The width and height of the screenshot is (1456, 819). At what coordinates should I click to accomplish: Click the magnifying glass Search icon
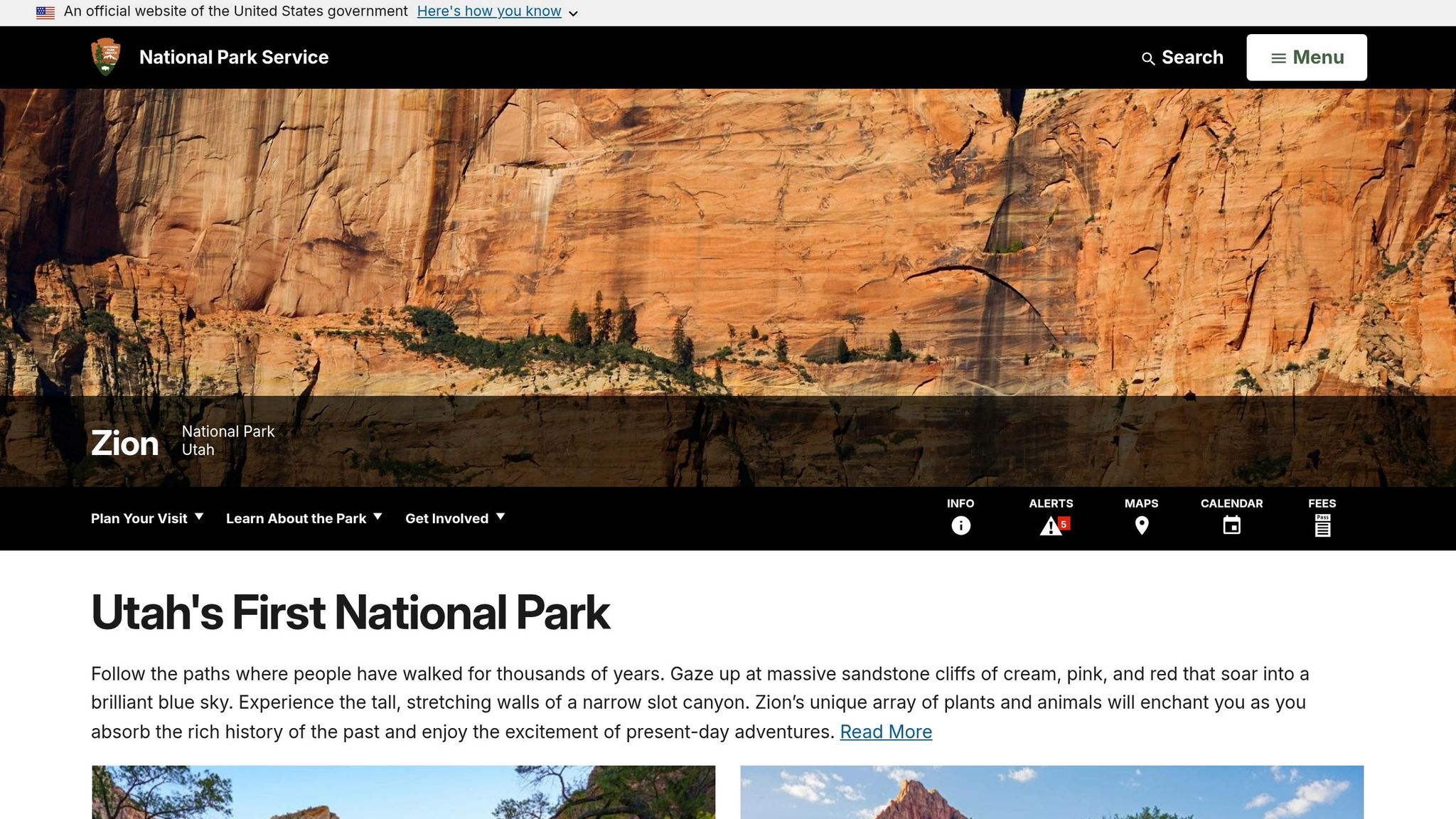pos(1148,58)
